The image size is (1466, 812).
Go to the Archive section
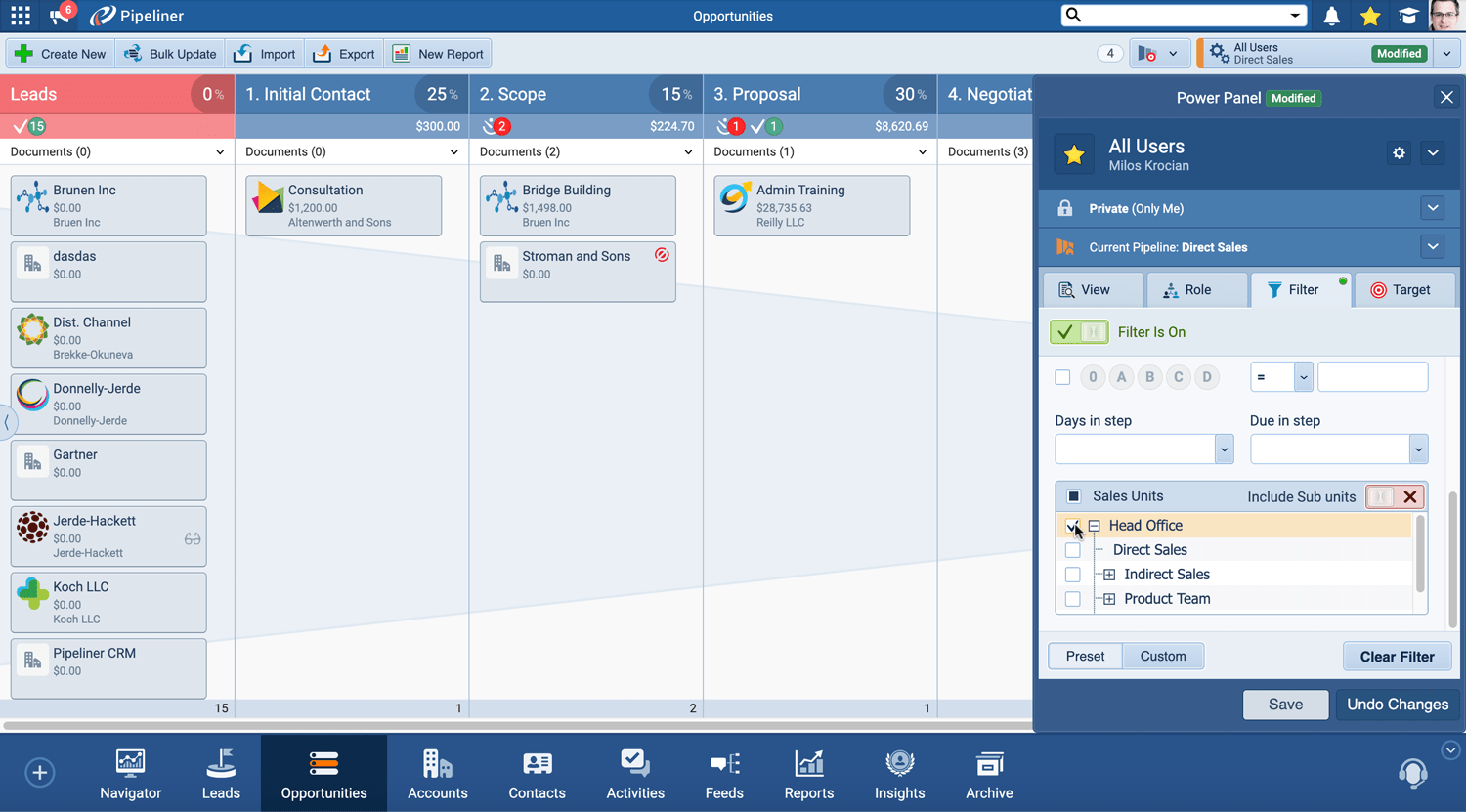(x=989, y=773)
